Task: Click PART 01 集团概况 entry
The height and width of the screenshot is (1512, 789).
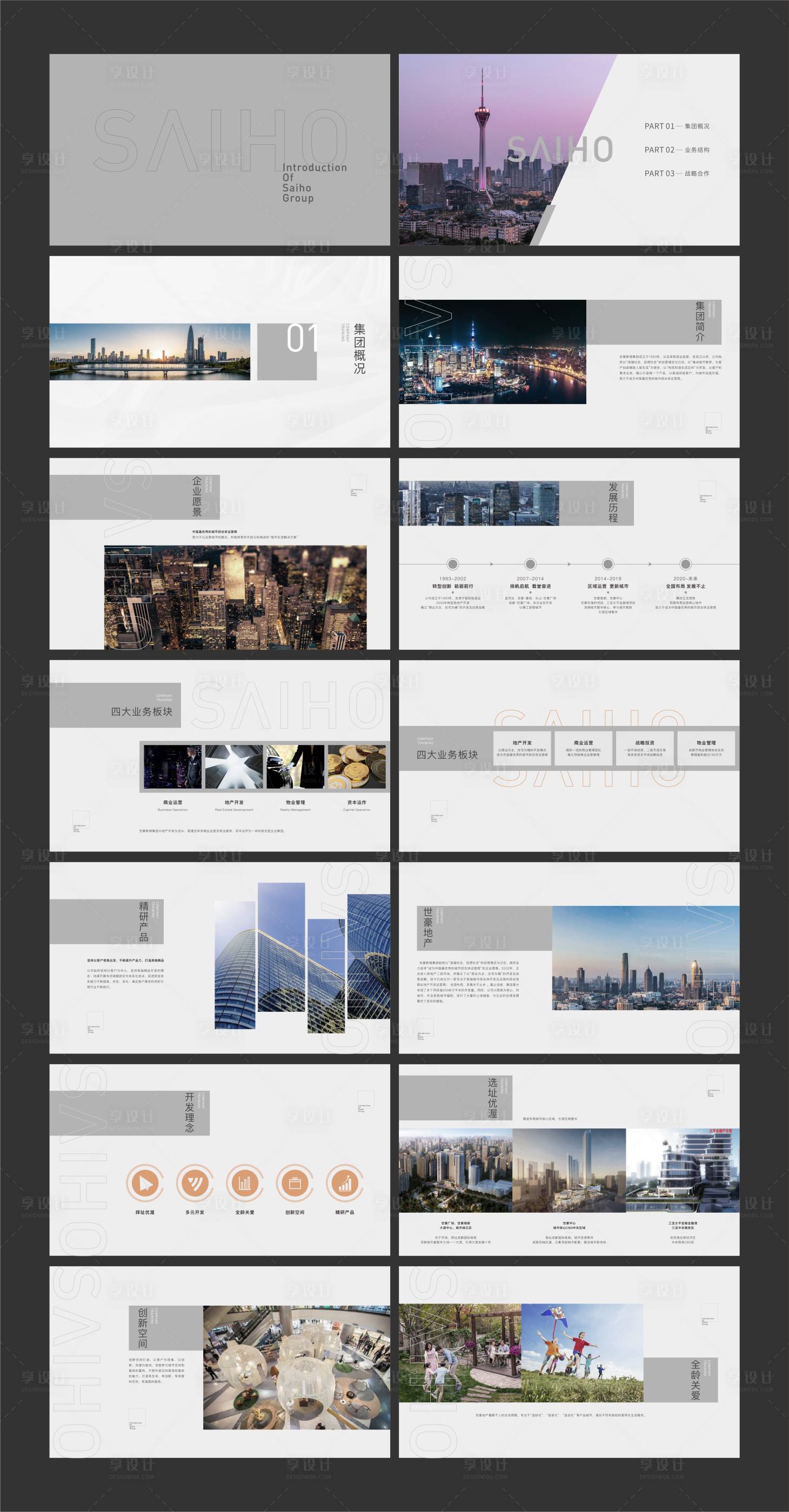Action: pos(677,126)
